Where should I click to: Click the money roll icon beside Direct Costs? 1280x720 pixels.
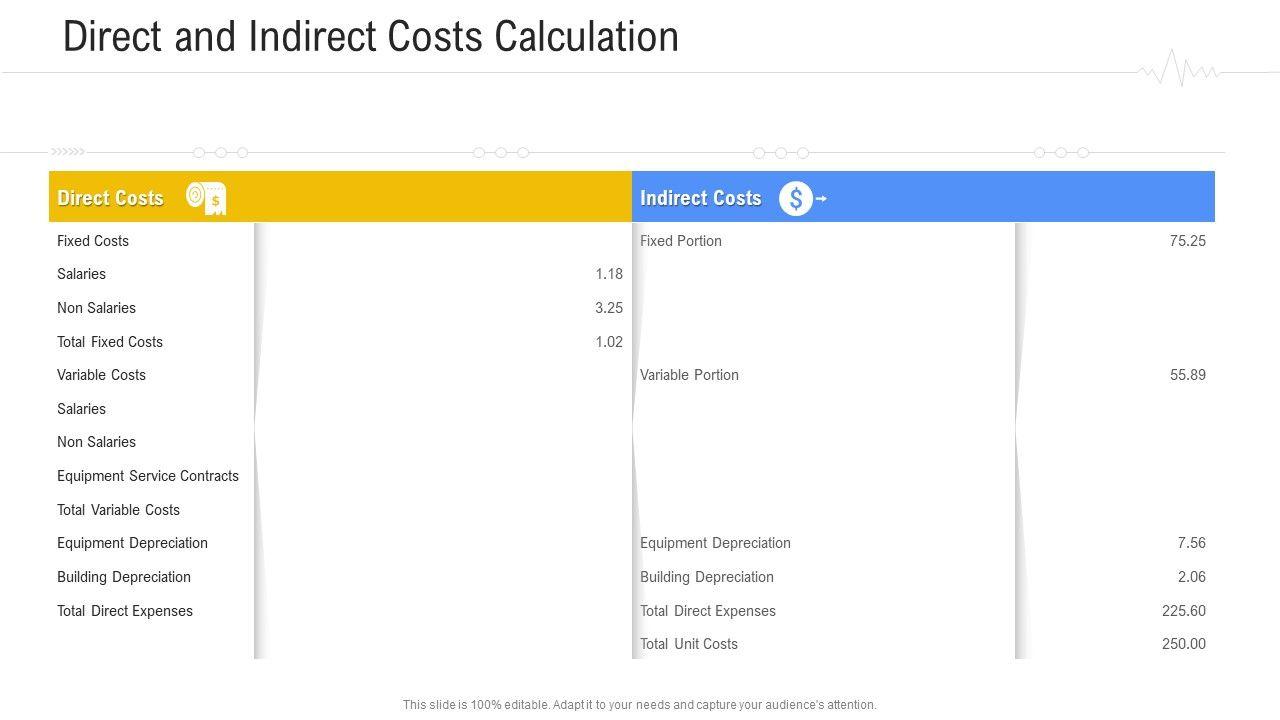(206, 198)
